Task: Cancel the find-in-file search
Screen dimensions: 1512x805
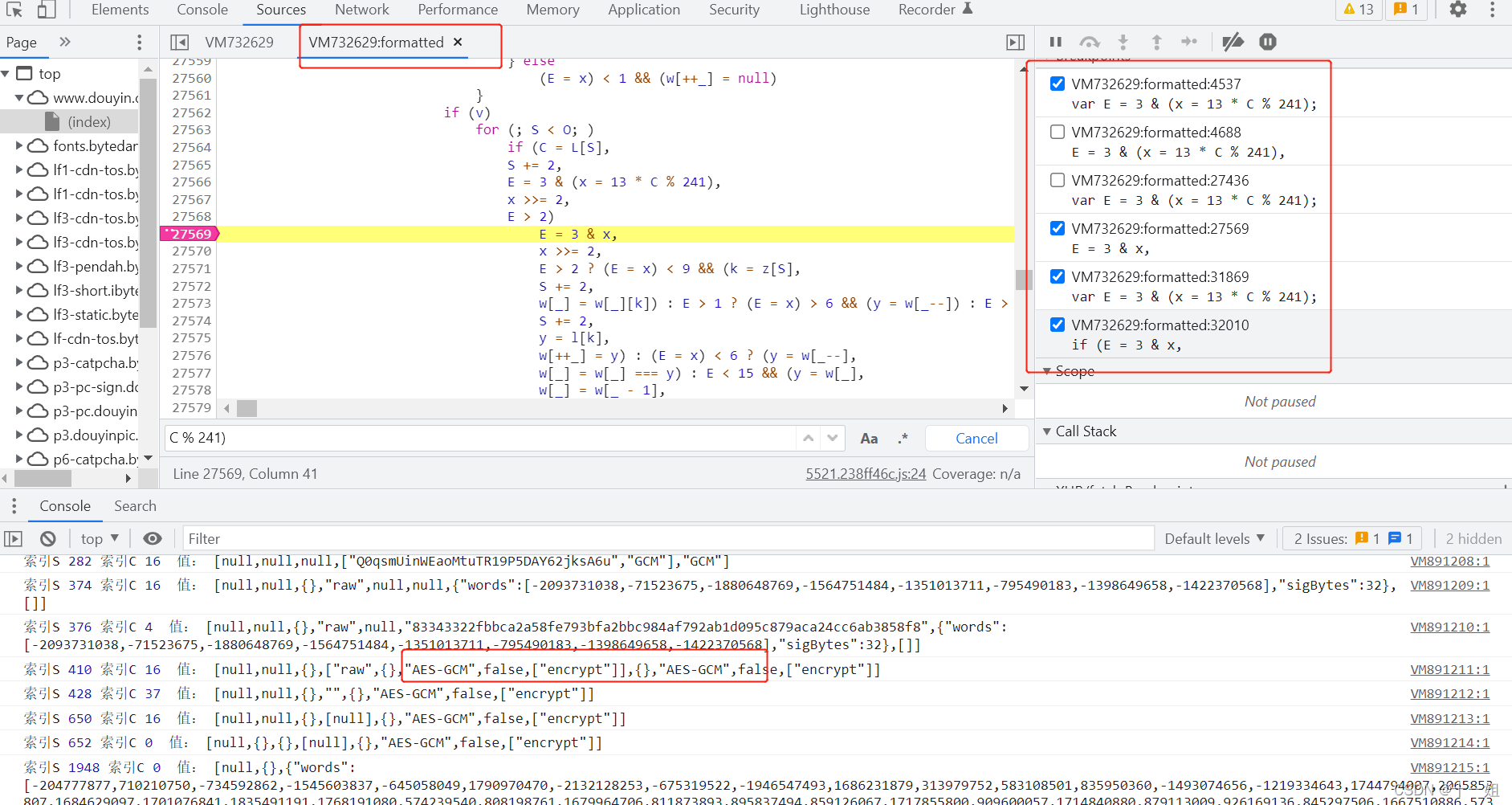Action: (976, 438)
